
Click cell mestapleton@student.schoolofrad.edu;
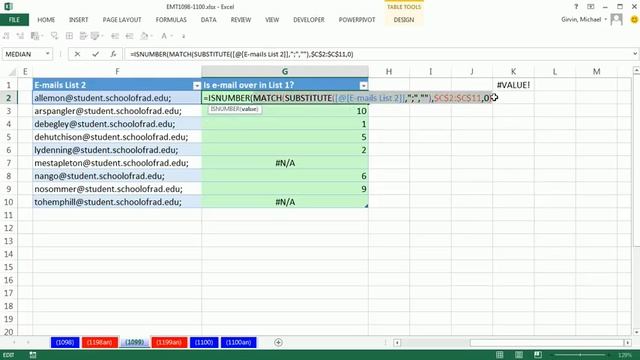pos(117,163)
